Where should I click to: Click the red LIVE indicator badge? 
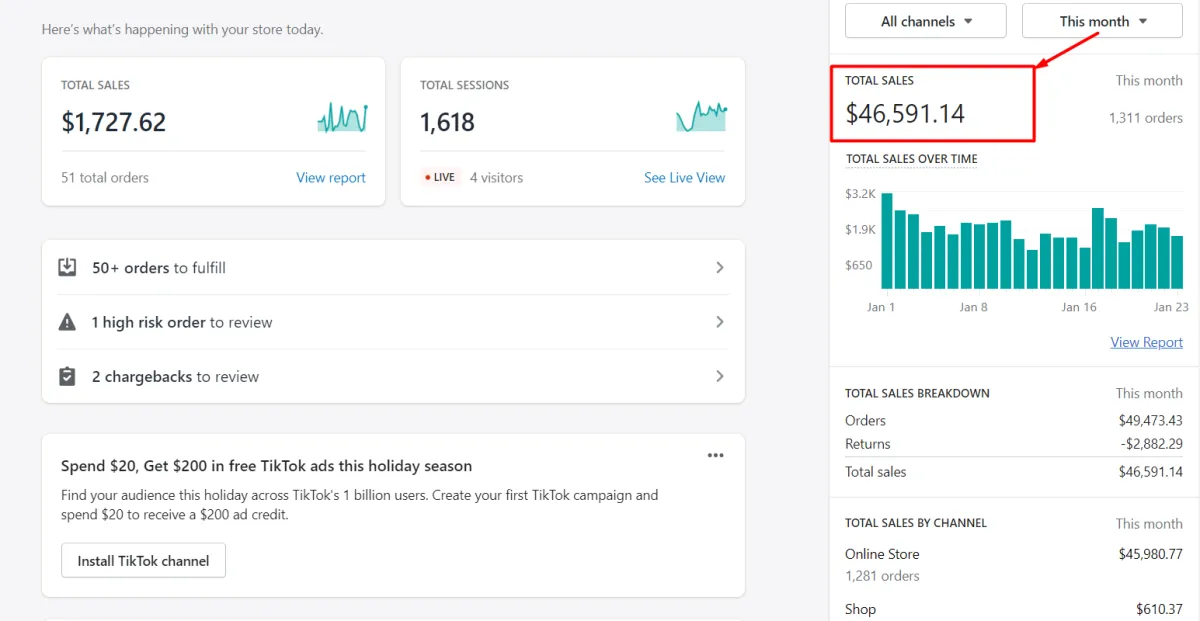[x=439, y=177]
